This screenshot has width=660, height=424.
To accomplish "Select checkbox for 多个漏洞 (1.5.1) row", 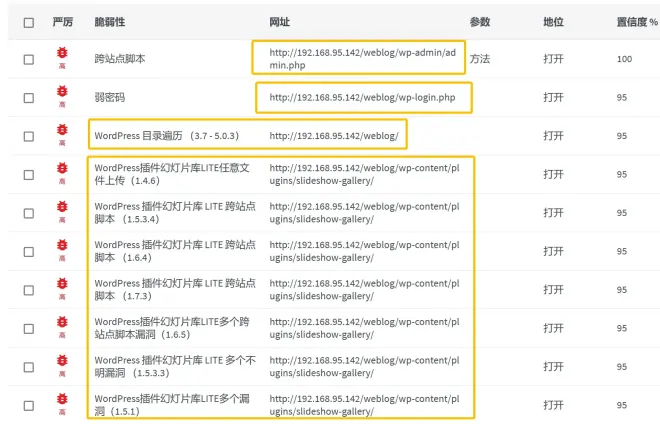I will (x=29, y=406).
